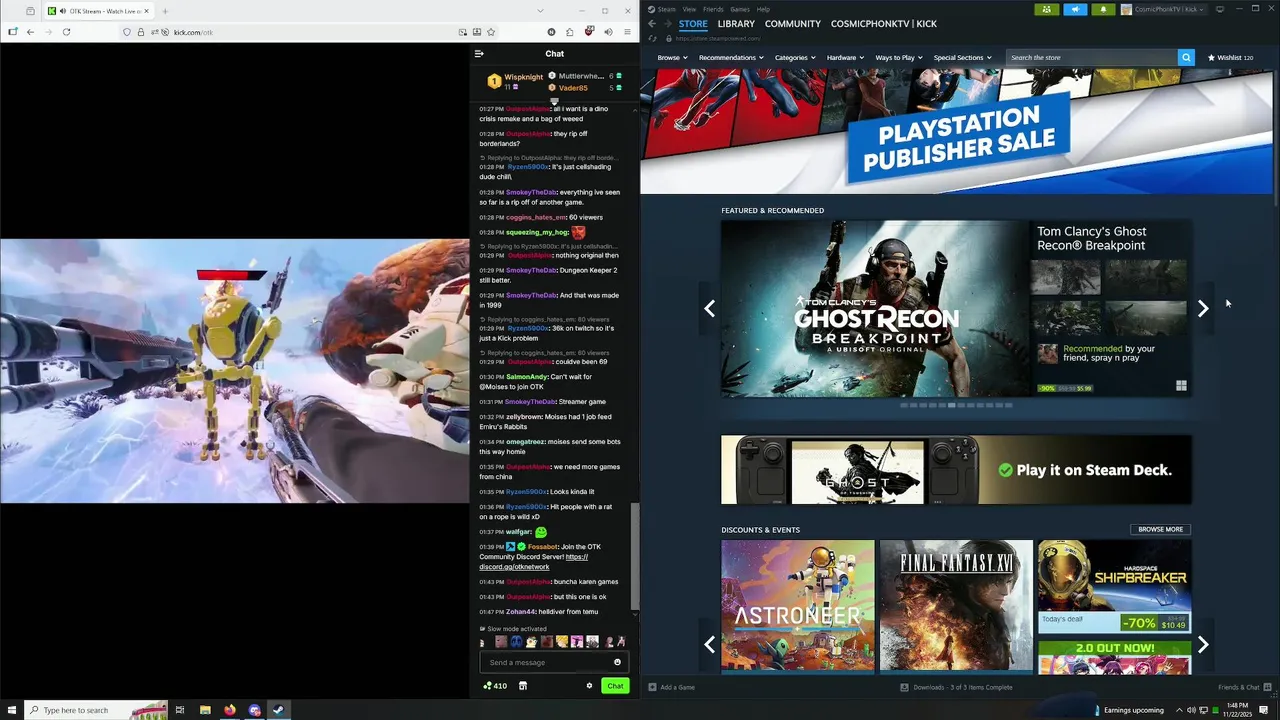Open the Firefox hamburger application menu
Viewport: 1280px width, 720px height.
coord(627,32)
